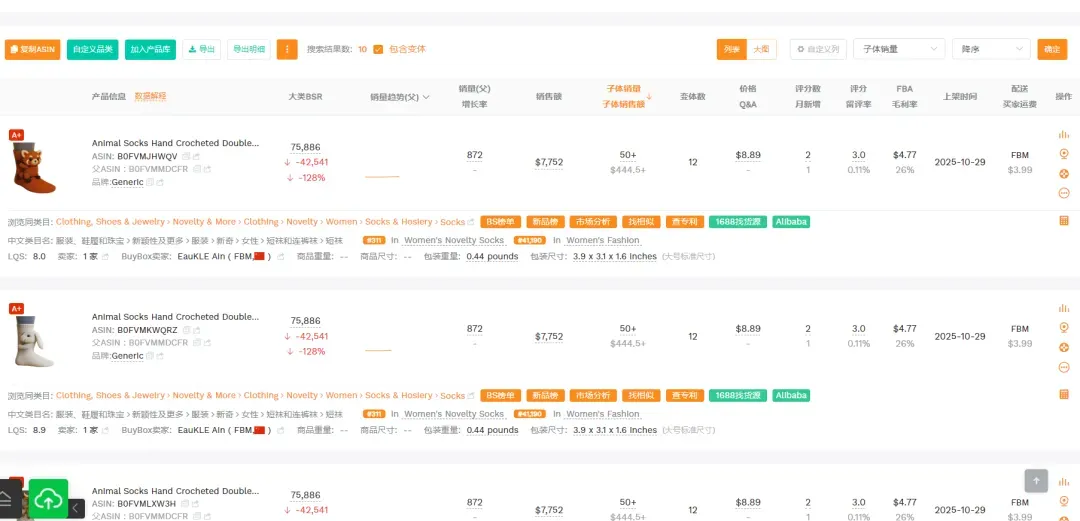Image resolution: width=1080 pixels, height=521 pixels.
Task: Click the four-dot circle icon in B0FVMKWQRZ row
Action: 1063,347
